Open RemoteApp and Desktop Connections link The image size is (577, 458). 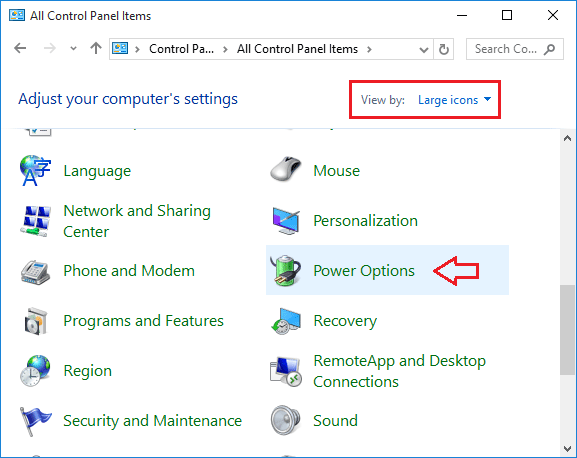click(400, 371)
